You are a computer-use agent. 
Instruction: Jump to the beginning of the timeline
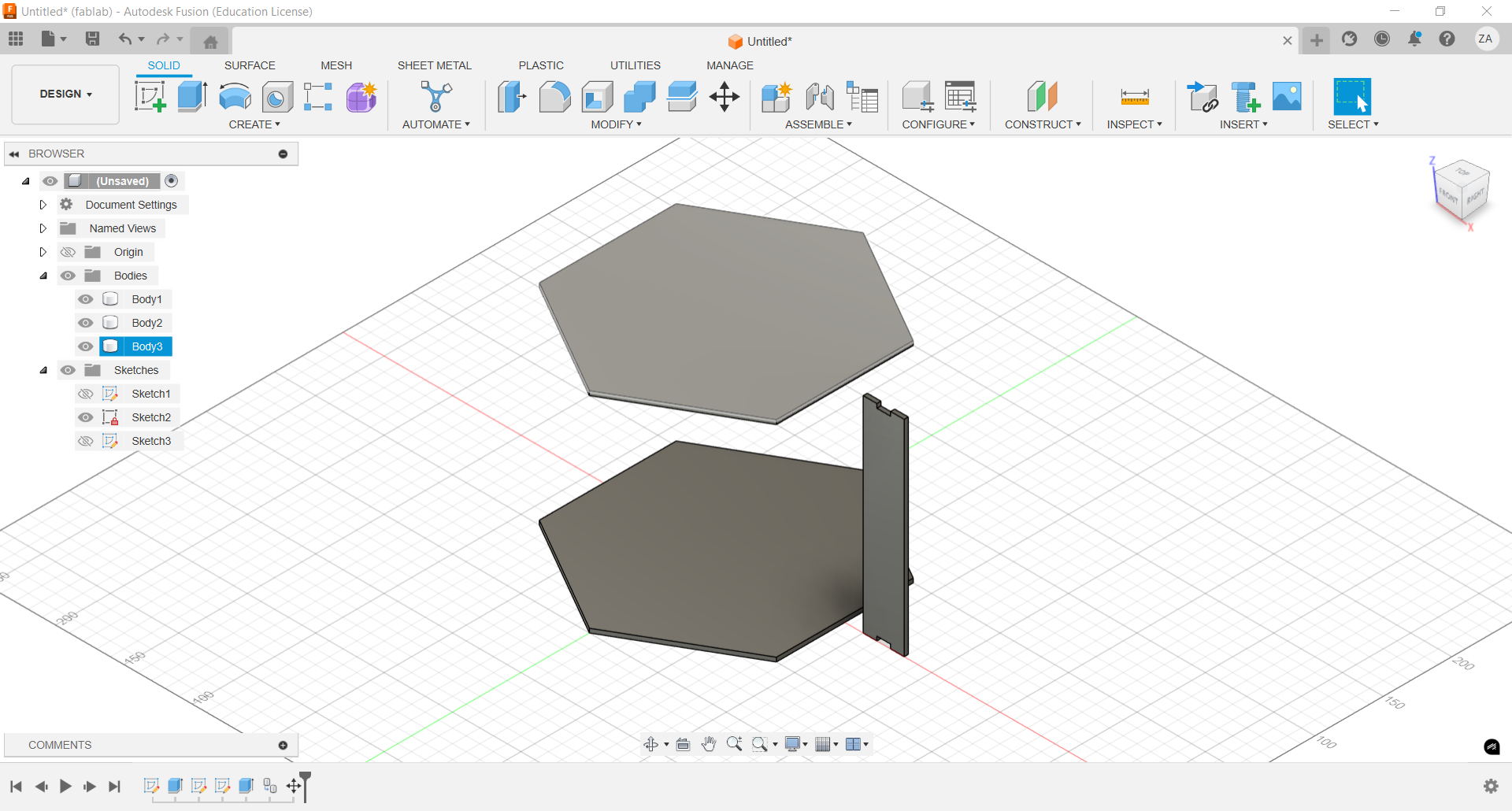(x=16, y=786)
